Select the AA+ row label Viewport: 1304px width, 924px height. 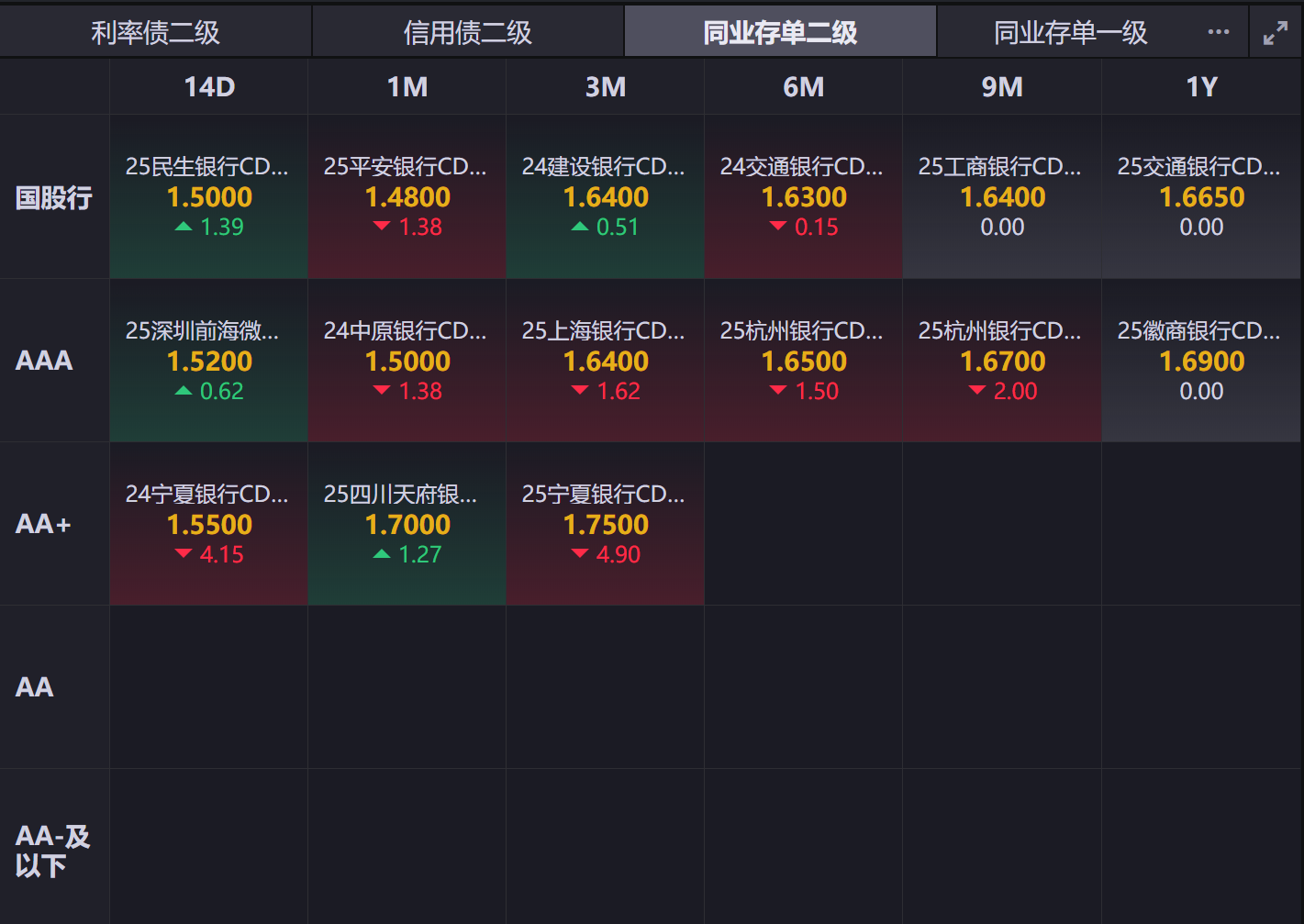54,524
